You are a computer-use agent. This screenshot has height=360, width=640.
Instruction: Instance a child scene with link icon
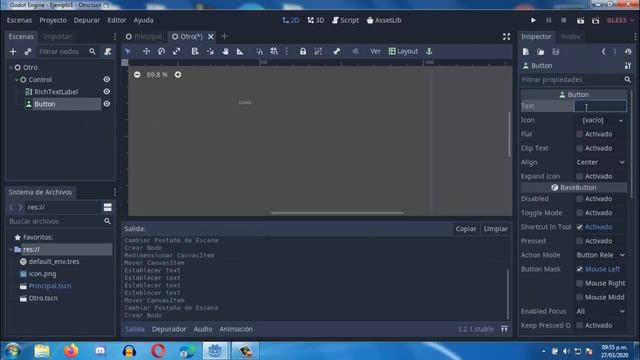(28, 51)
